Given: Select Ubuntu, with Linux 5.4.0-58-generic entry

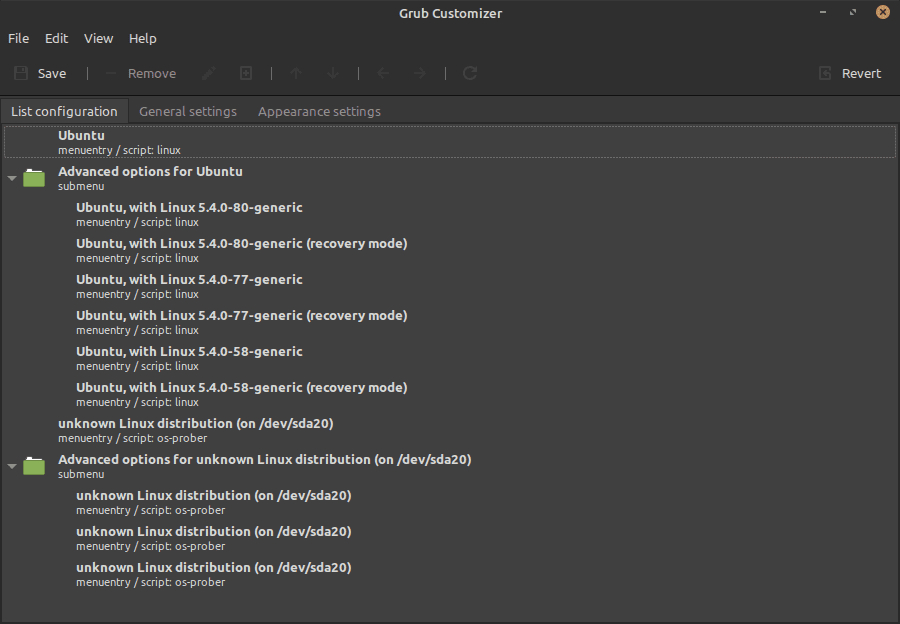Looking at the screenshot, I should (450, 358).
